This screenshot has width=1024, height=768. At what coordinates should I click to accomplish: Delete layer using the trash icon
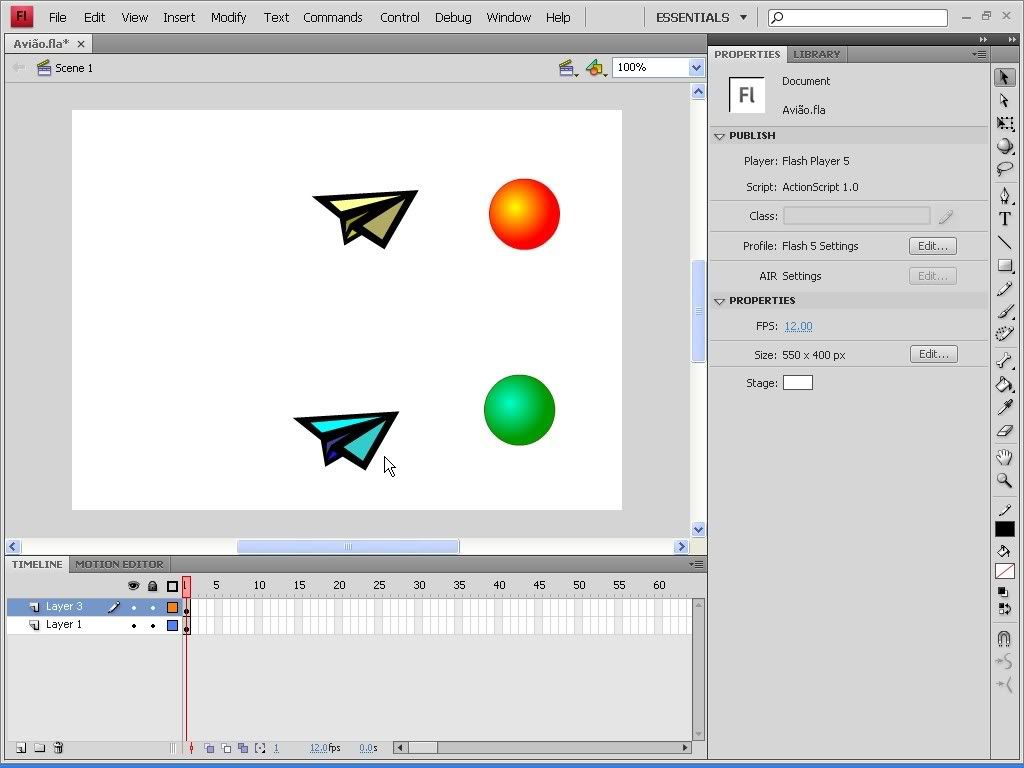58,748
